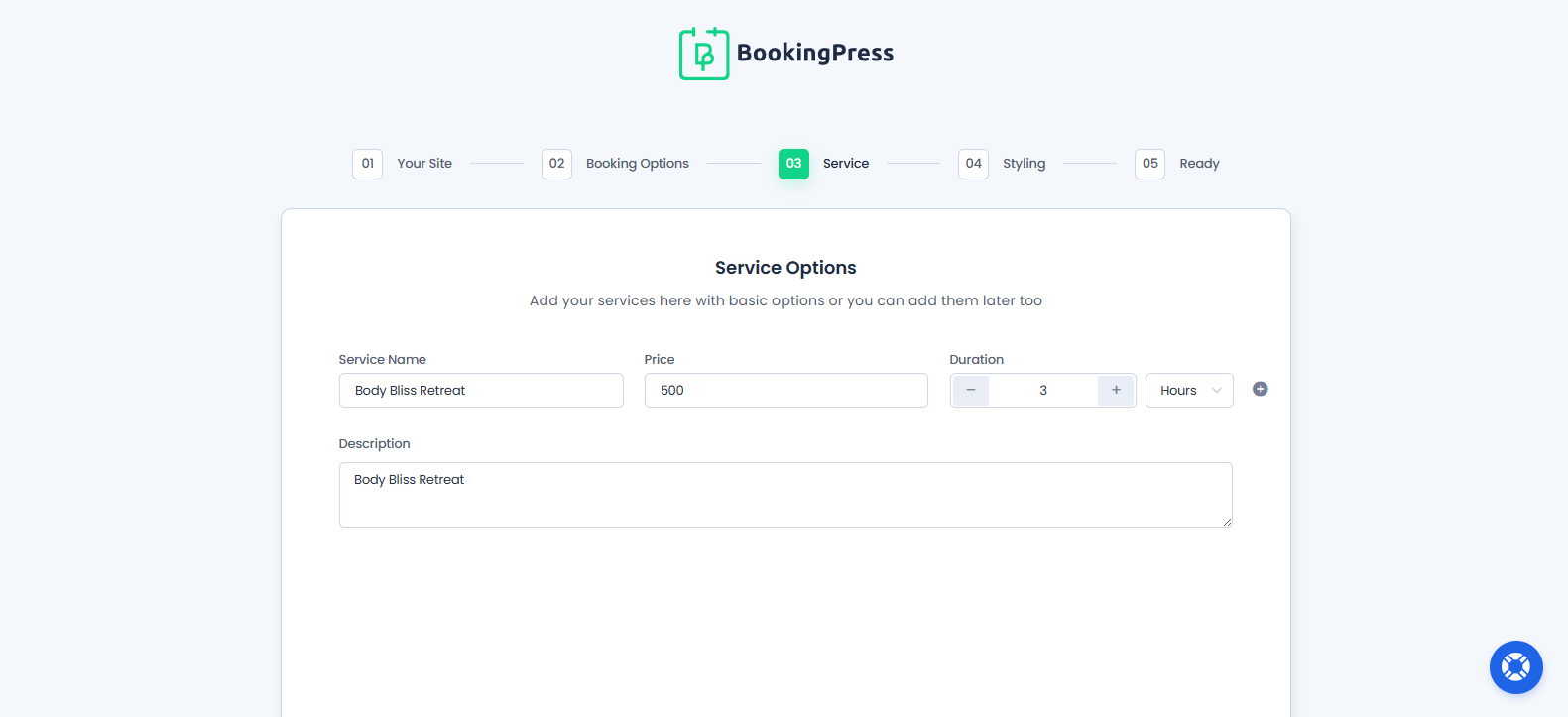Click the duration value field showing 3

tap(1043, 391)
